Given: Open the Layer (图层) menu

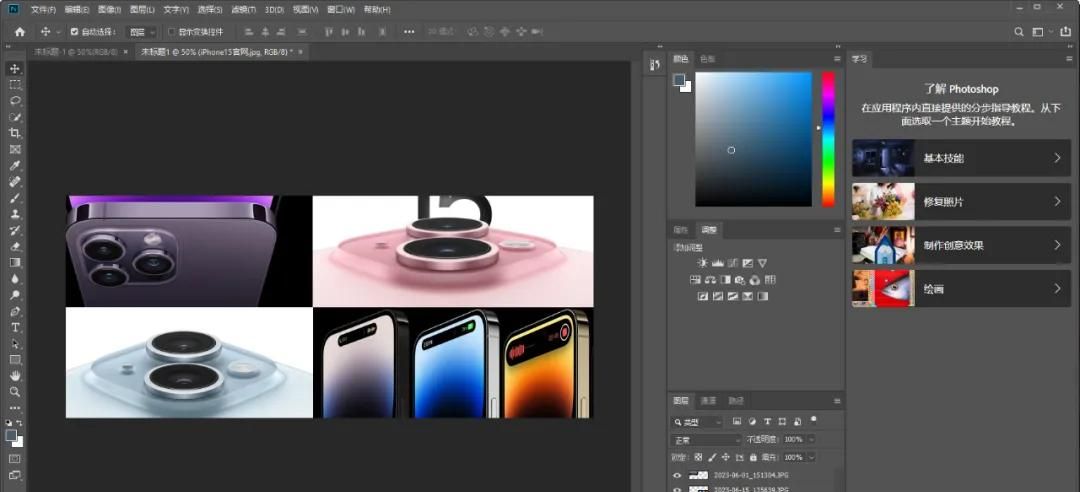Looking at the screenshot, I should point(143,10).
